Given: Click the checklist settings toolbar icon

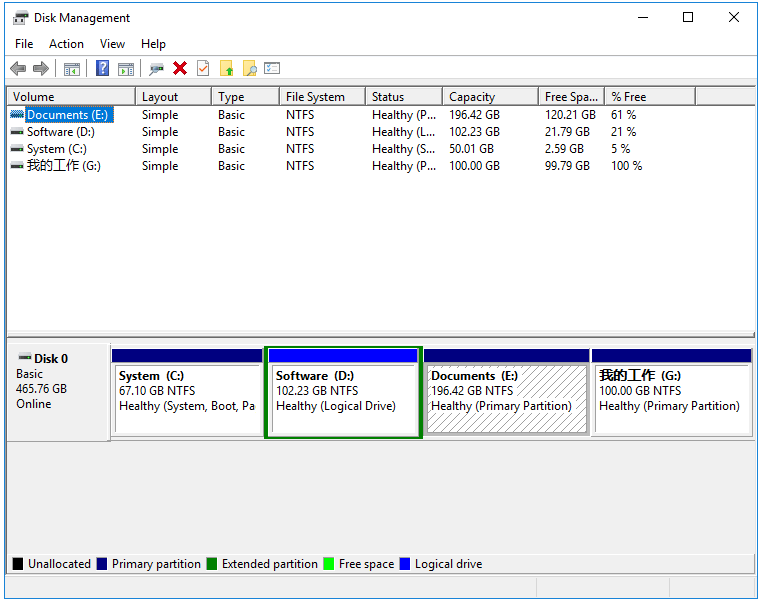Looking at the screenshot, I should coord(272,69).
